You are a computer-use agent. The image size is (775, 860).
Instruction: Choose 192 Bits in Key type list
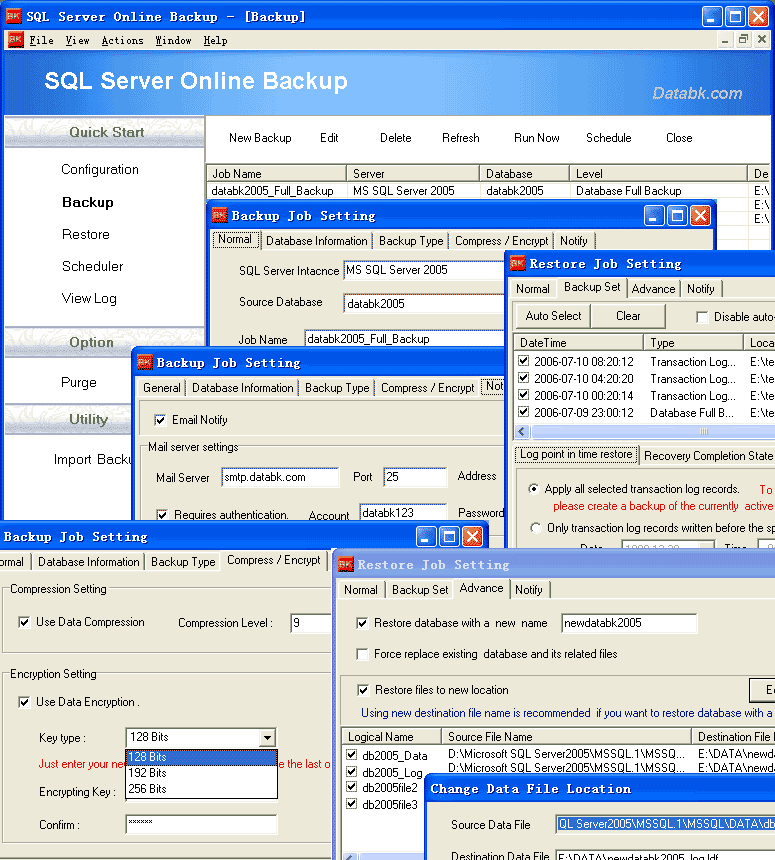pos(201,773)
